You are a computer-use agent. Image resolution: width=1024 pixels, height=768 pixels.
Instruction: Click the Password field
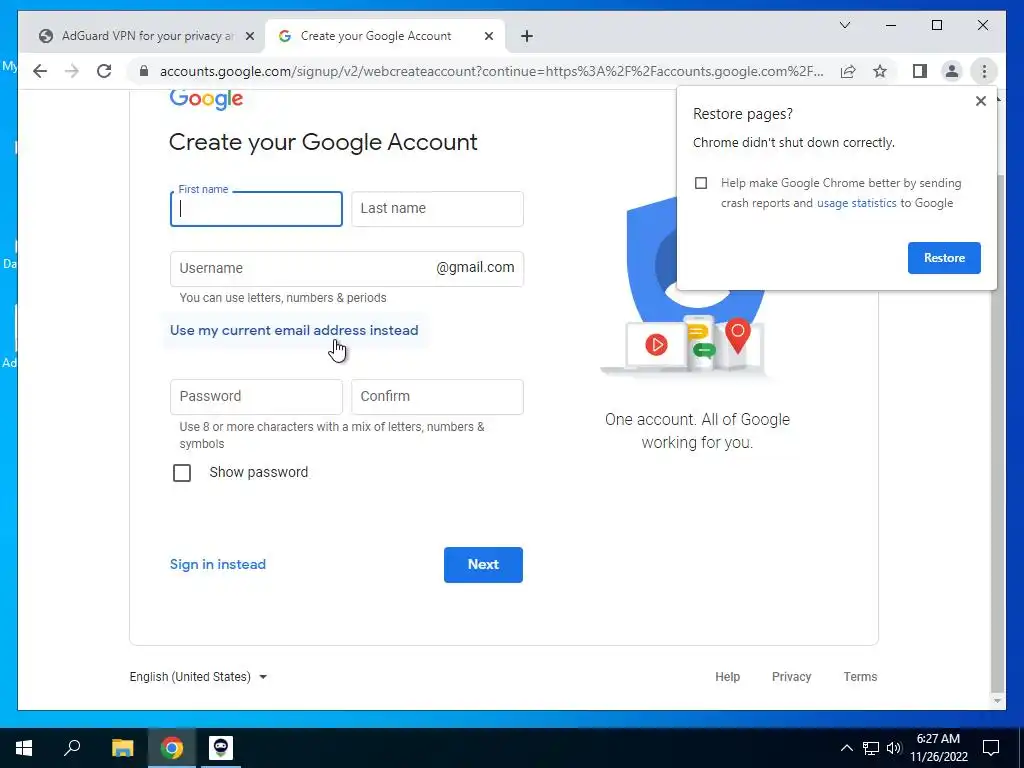256,396
